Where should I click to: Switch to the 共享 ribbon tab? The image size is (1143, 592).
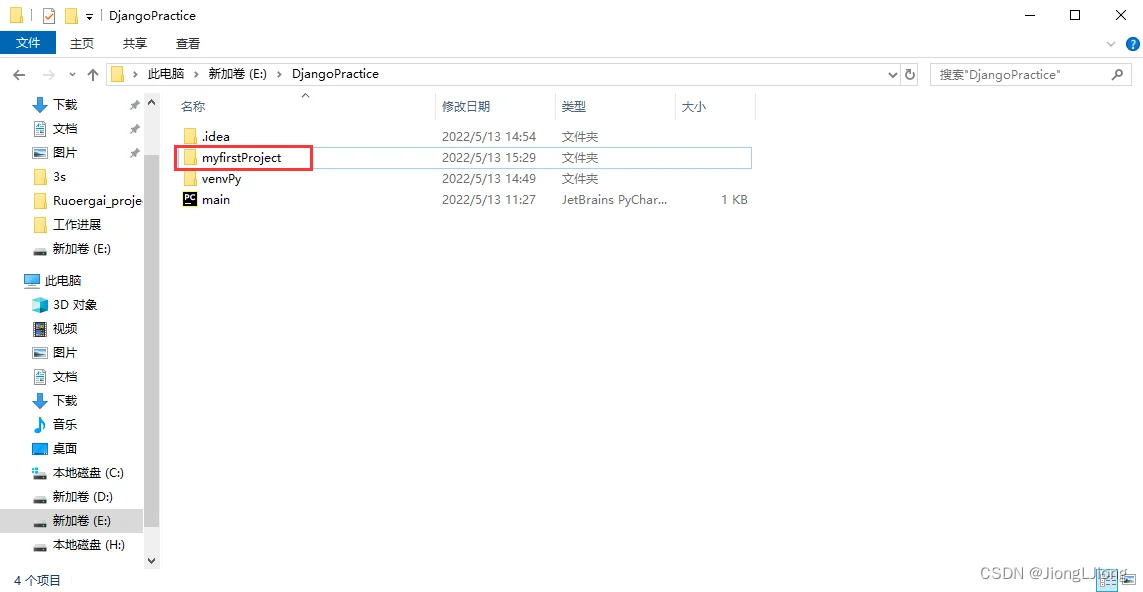(x=134, y=43)
